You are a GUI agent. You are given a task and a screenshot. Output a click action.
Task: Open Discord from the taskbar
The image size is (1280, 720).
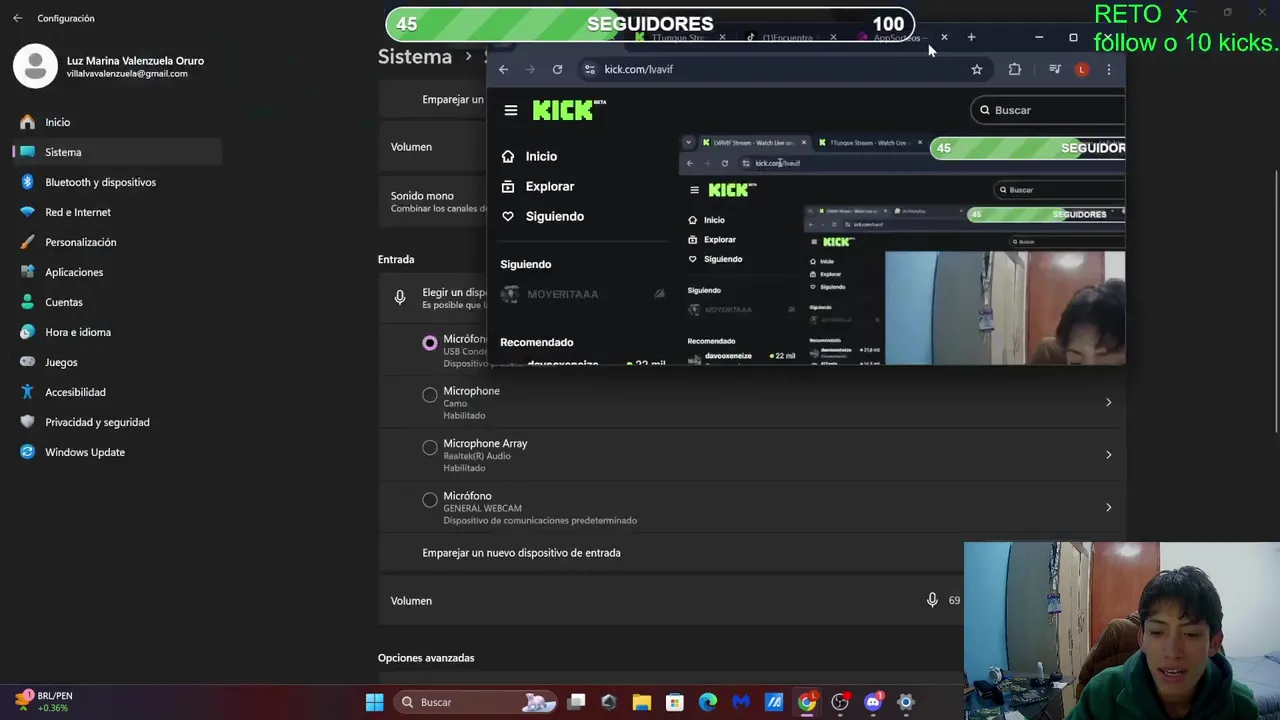873,702
